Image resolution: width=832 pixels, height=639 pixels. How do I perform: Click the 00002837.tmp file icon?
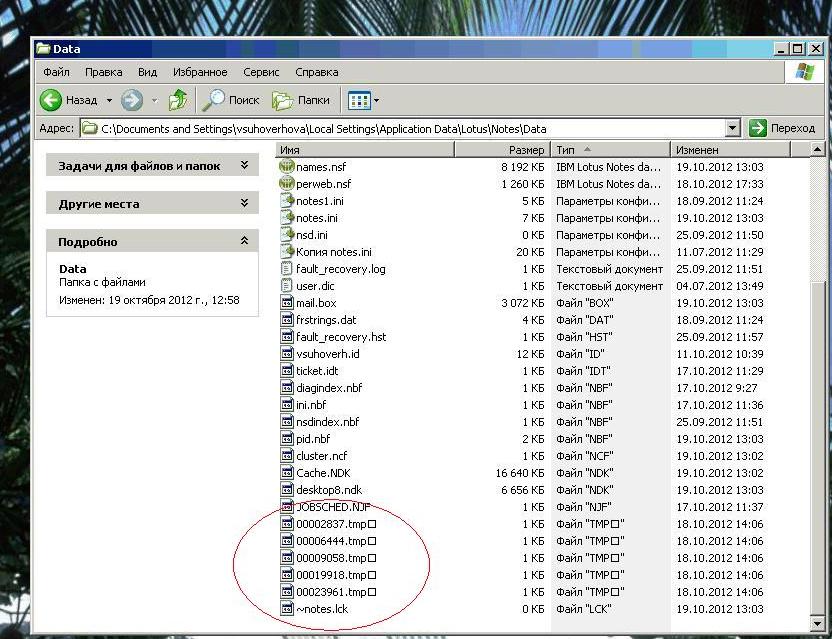pos(287,524)
